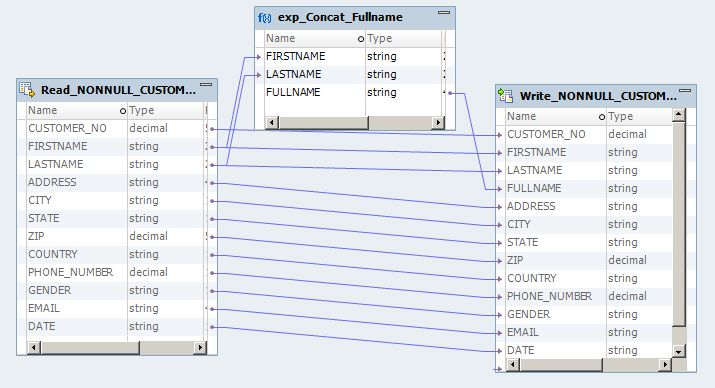Screen dimensions: 715x388
Task: Click Type column header in Write table
Action: [x=639, y=116]
